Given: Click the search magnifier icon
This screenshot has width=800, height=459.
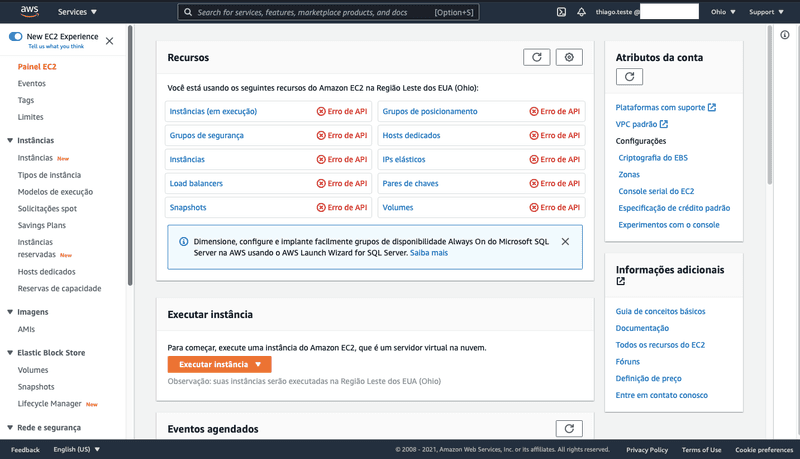Looking at the screenshot, I should 188,12.
